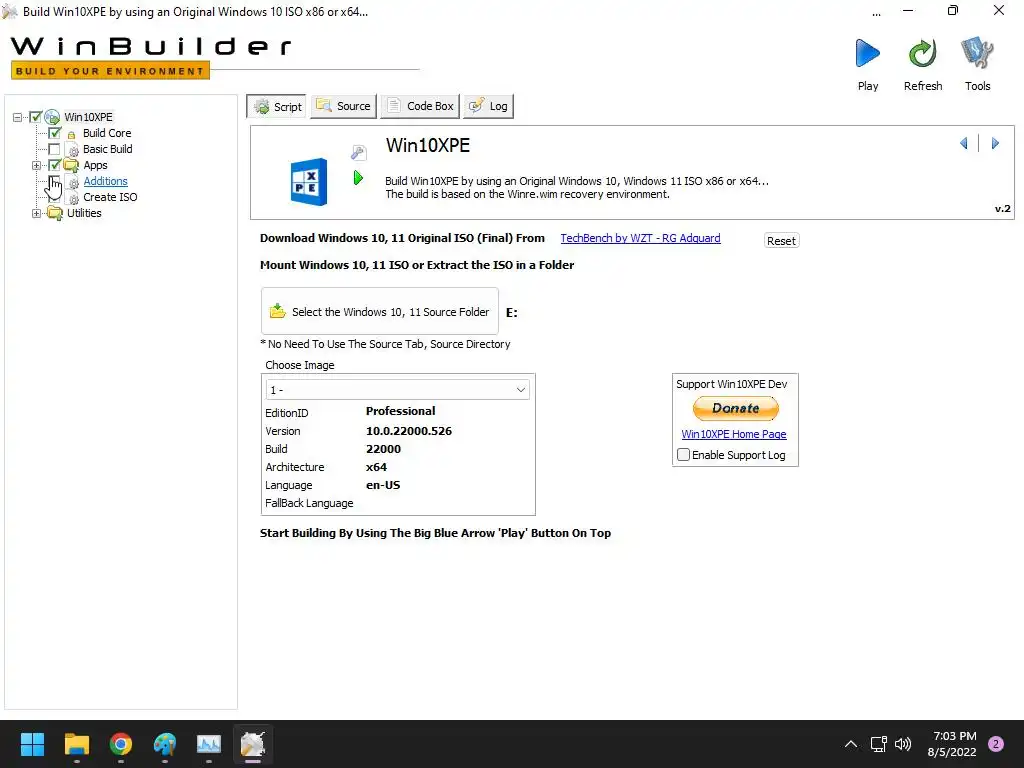1024x768 pixels.
Task: Select the Basic Build tree label
Action: 107,149
